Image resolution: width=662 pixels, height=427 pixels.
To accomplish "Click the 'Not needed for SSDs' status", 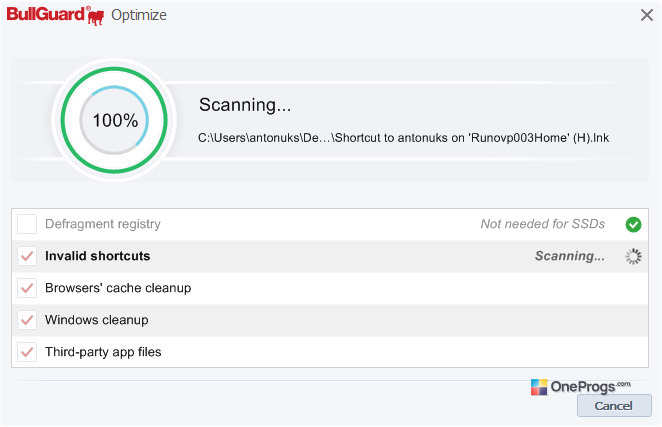I will click(543, 224).
